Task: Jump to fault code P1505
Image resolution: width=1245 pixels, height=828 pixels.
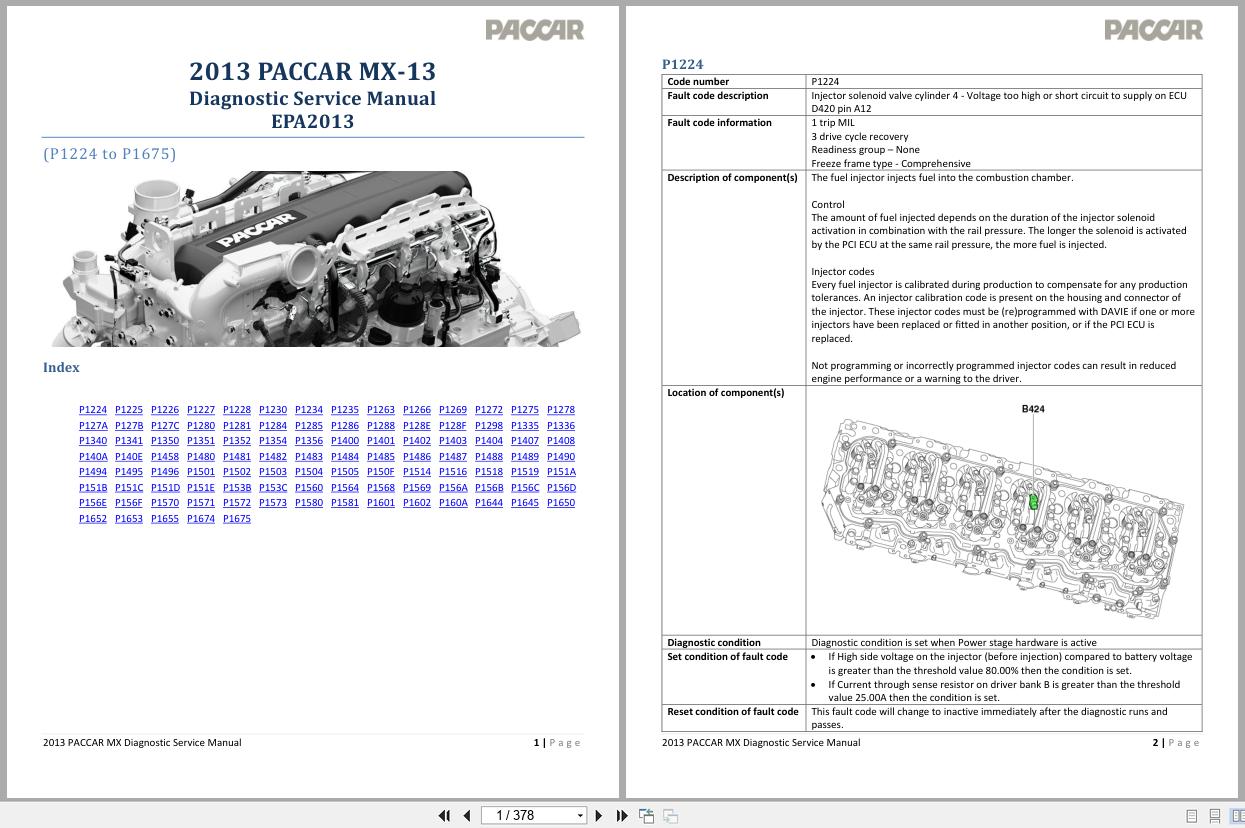Action: (x=345, y=472)
